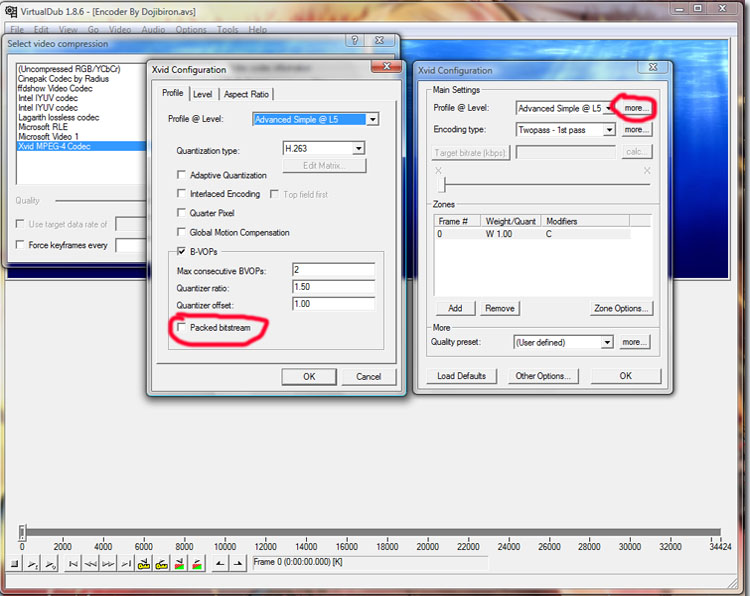Click the Add zone button
The width and height of the screenshot is (750, 596).
[455, 309]
